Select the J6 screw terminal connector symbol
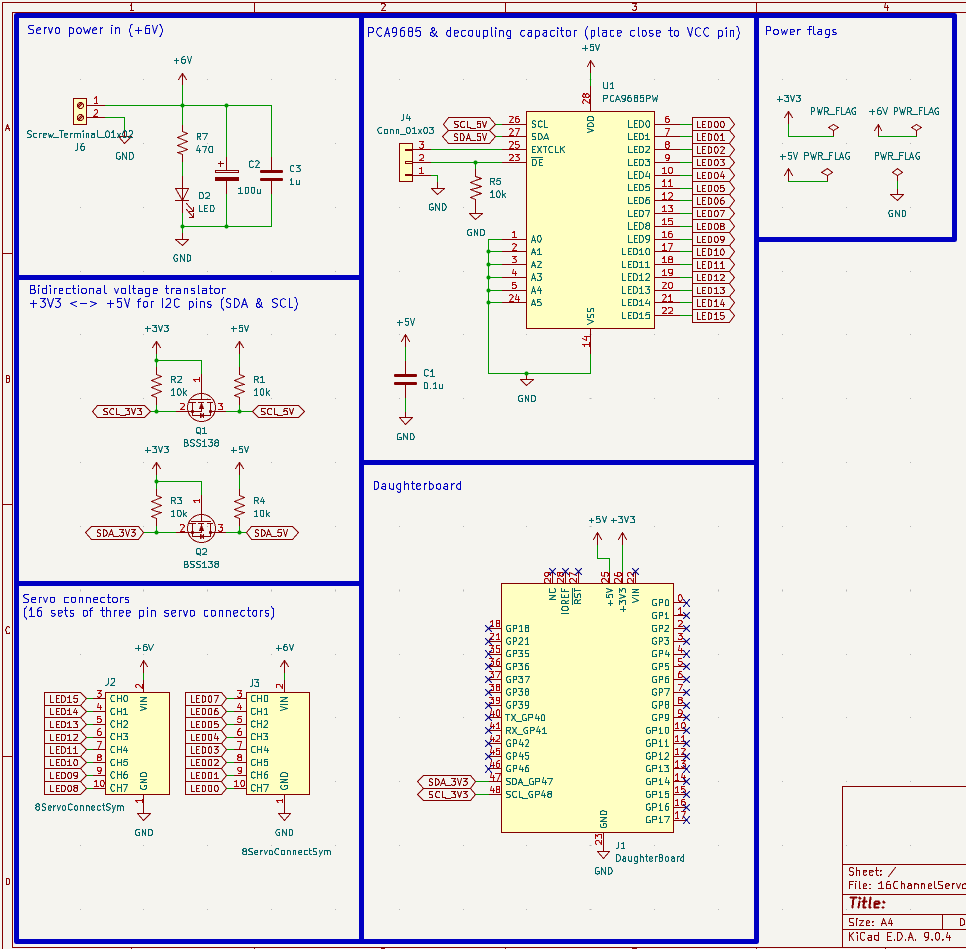966x949 pixels. point(80,108)
